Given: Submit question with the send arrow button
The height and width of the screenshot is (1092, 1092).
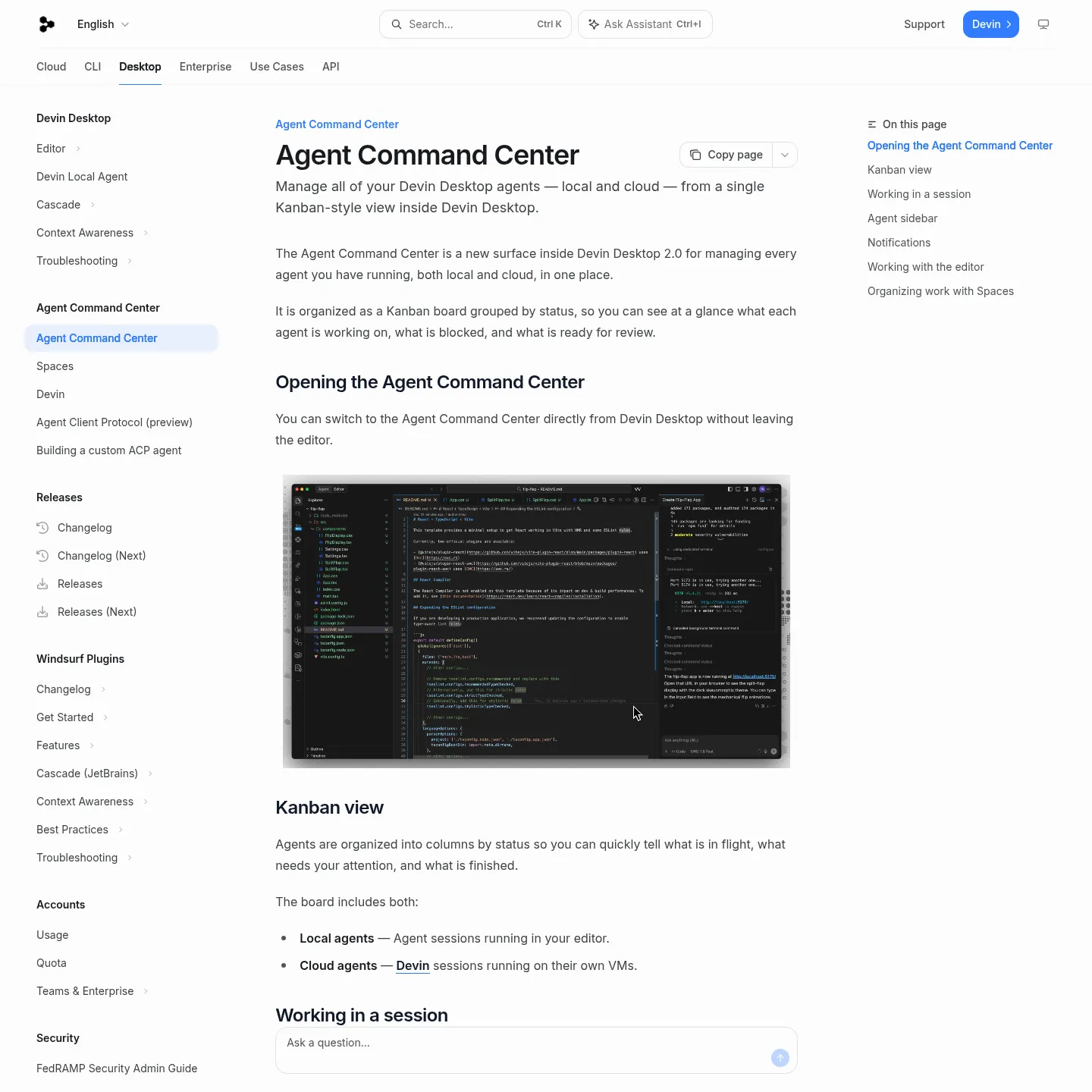Looking at the screenshot, I should tap(780, 1058).
